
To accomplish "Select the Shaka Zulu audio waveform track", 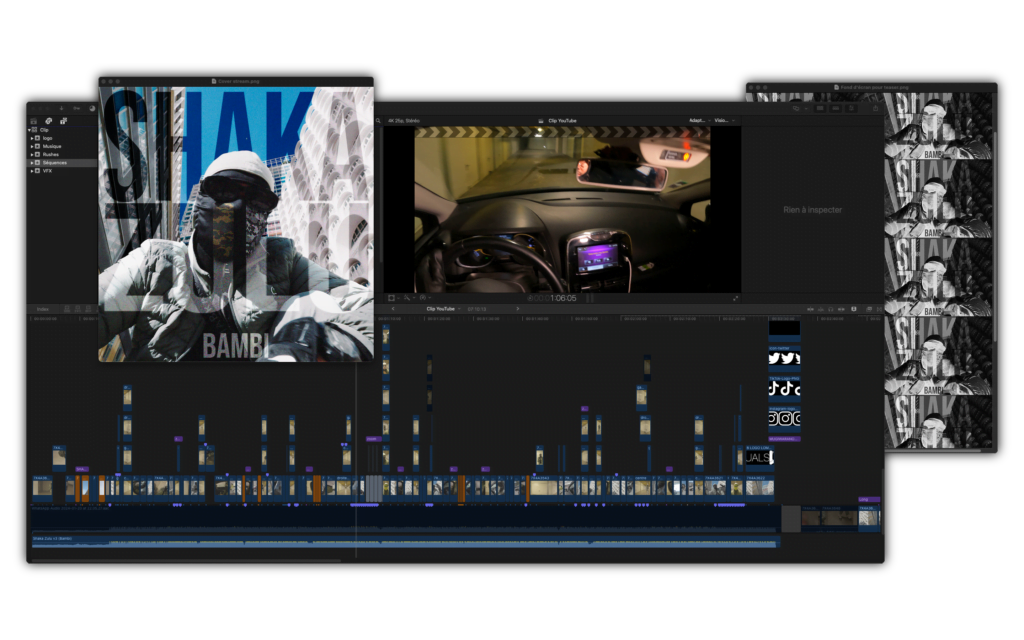I will tap(405, 543).
